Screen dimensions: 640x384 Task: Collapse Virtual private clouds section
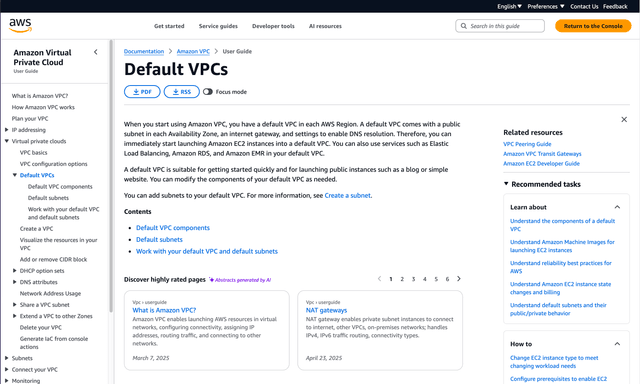tap(7, 141)
